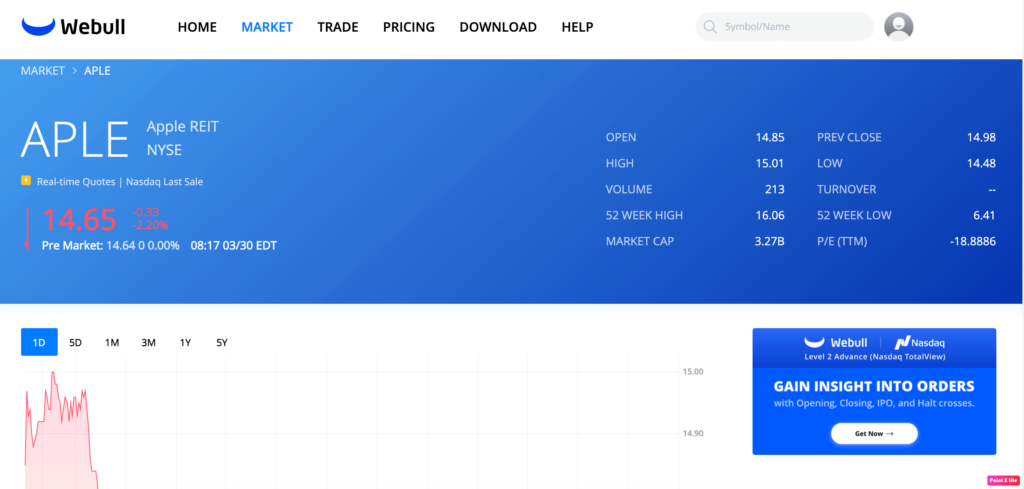Screen dimensions: 1024x489
Task: Click the -2.20% change value
Action: [x=150, y=225]
